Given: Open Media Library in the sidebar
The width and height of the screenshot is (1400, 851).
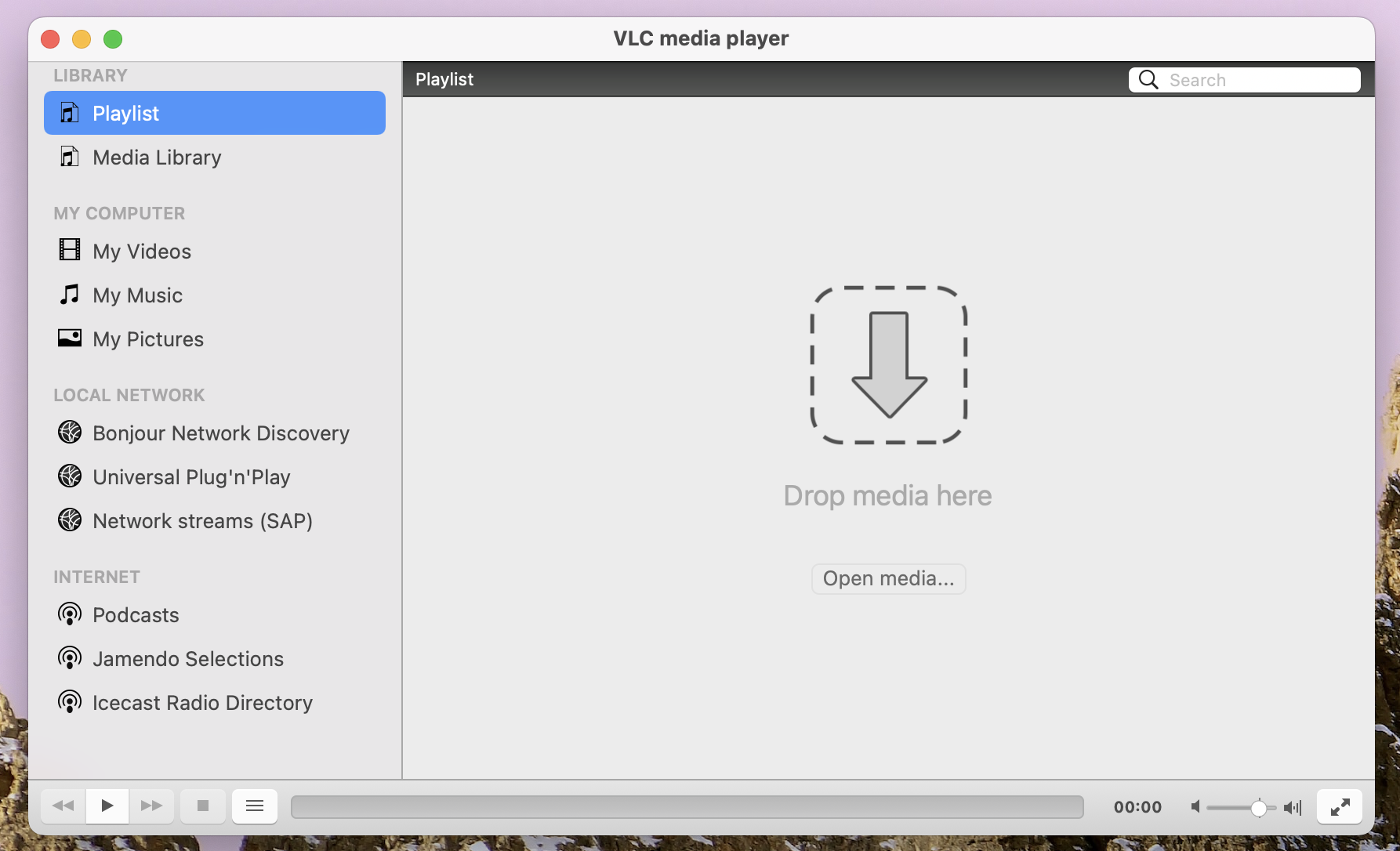Looking at the screenshot, I should pyautogui.click(x=215, y=158).
